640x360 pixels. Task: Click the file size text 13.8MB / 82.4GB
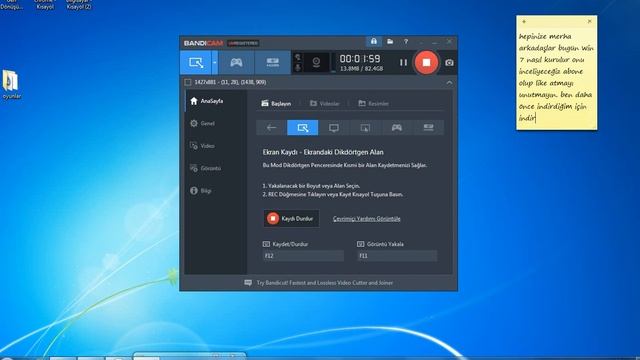(361, 69)
